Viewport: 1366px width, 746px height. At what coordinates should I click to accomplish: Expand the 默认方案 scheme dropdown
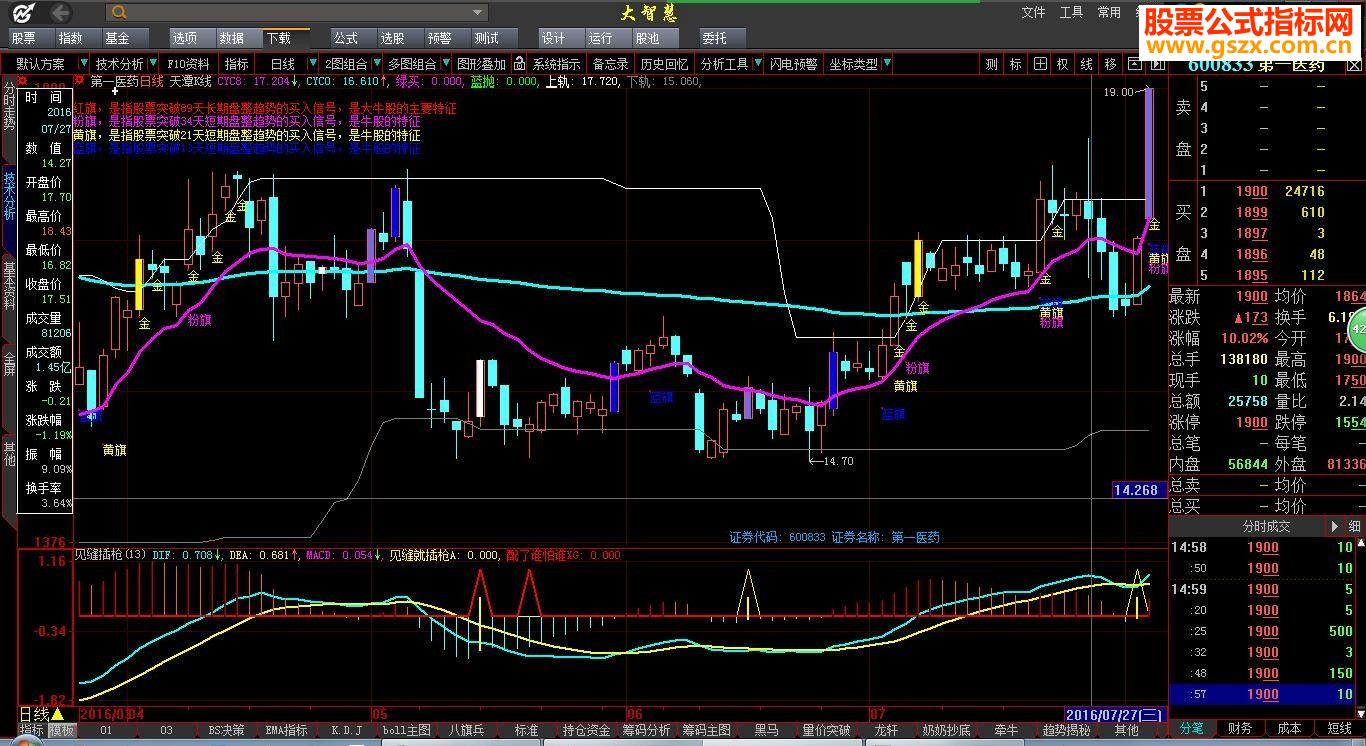[83, 64]
